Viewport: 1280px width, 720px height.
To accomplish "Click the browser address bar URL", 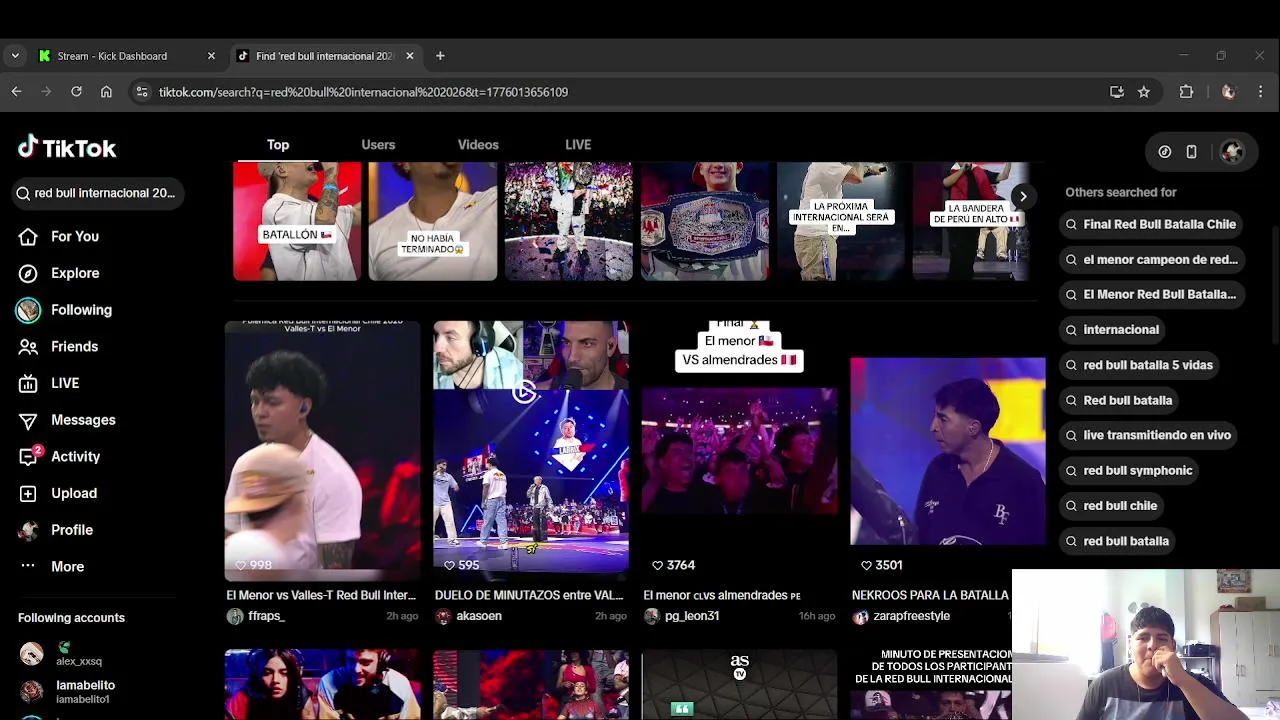I will (363, 92).
